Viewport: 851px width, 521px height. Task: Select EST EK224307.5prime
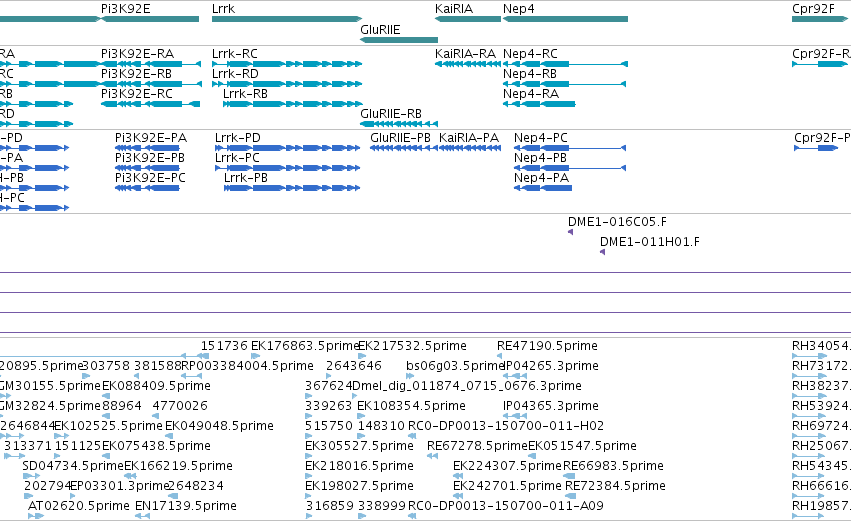(507, 466)
